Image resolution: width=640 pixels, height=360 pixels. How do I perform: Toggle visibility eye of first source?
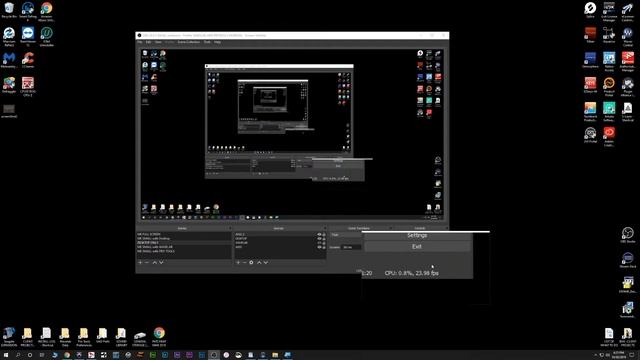(x=320, y=235)
